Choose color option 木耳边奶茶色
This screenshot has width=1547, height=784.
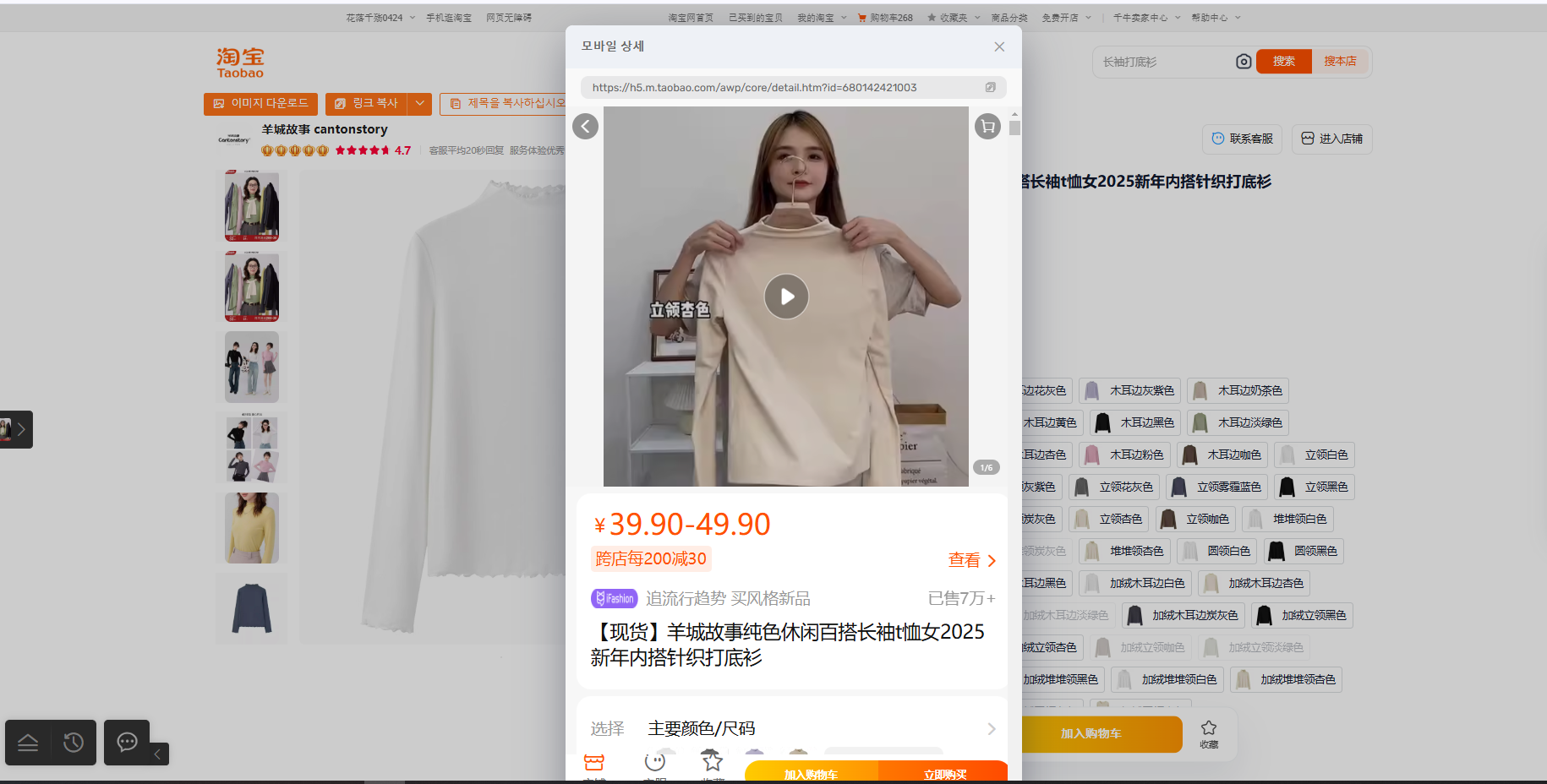tap(1238, 390)
